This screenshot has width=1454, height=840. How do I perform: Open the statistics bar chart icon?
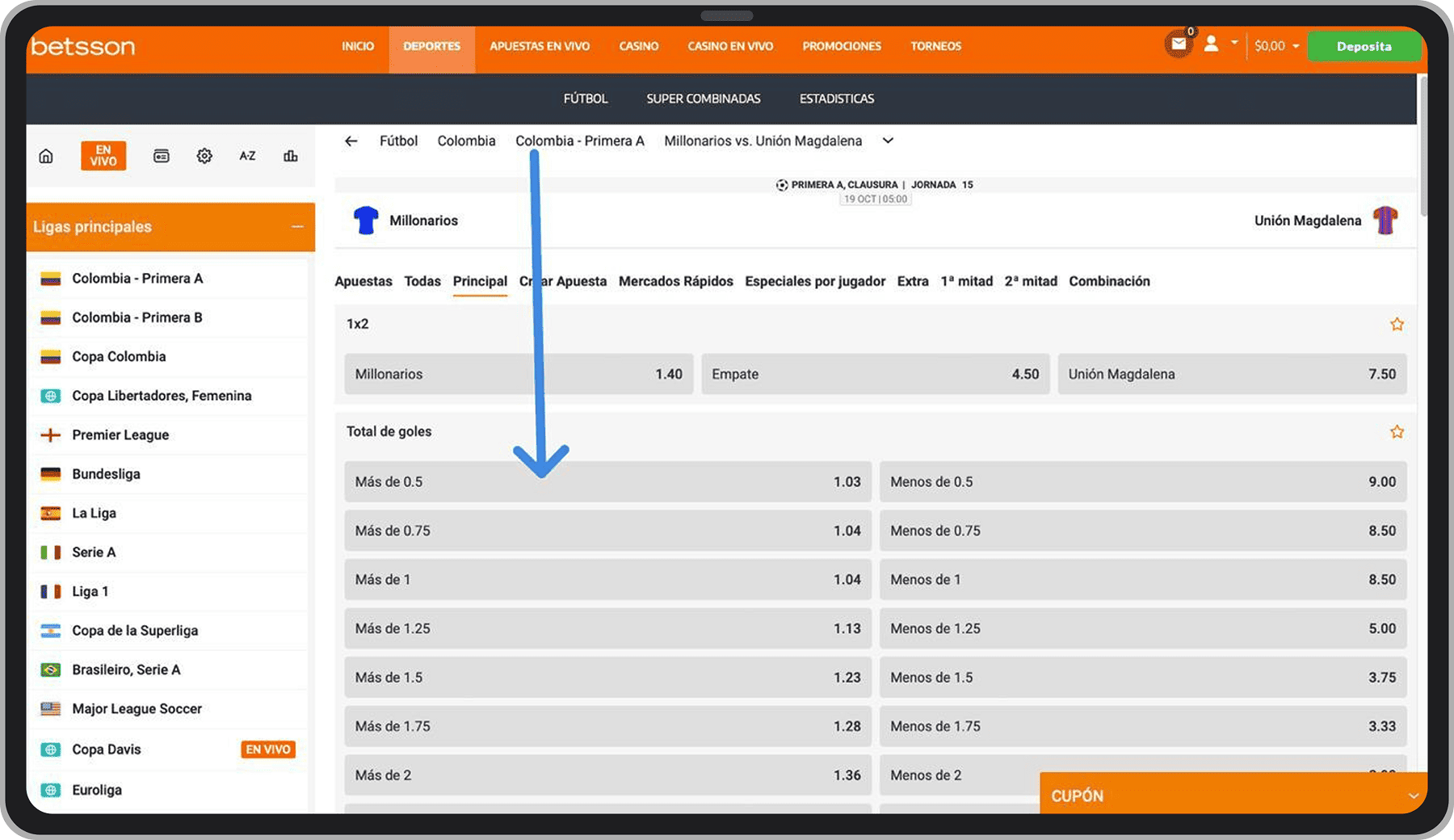[x=291, y=156]
